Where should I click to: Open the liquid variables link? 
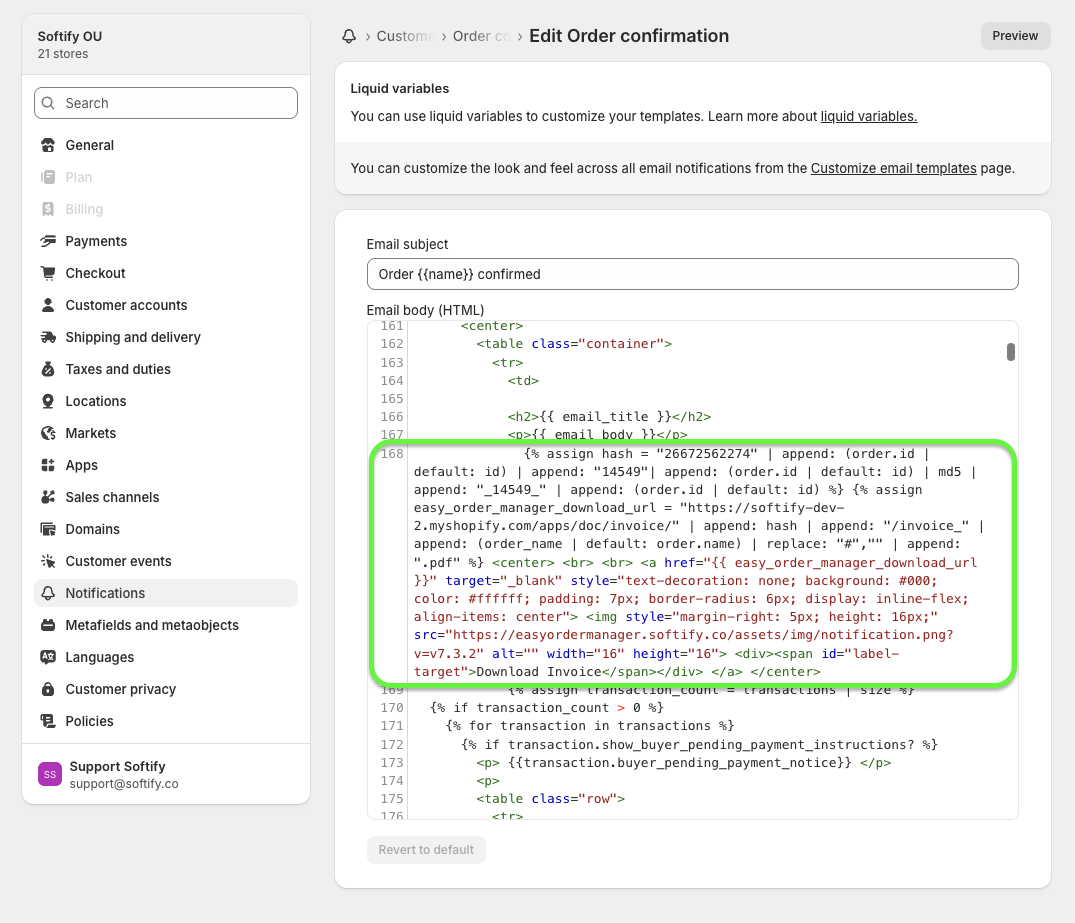[x=869, y=116]
